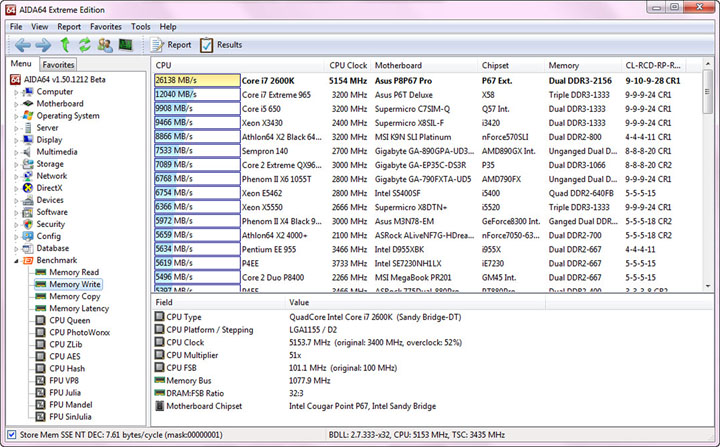Screen dimensions: 720x447
Task: Click the Forward arrow toolbar icon
Action: click(43, 45)
